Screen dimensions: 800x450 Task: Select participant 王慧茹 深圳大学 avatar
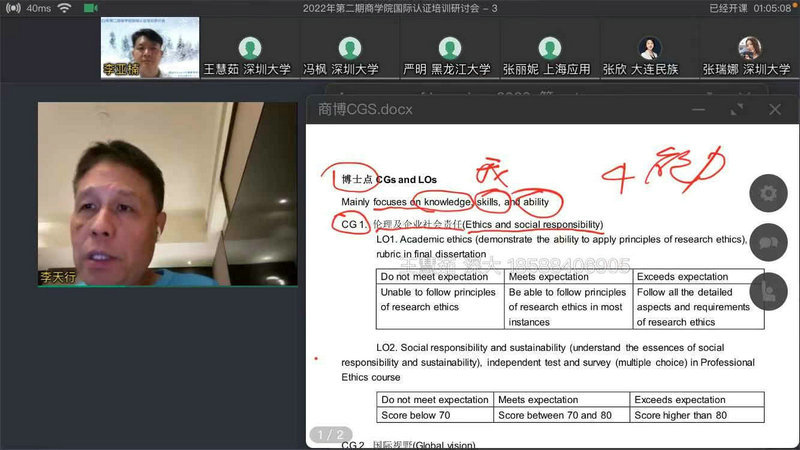(x=248, y=48)
